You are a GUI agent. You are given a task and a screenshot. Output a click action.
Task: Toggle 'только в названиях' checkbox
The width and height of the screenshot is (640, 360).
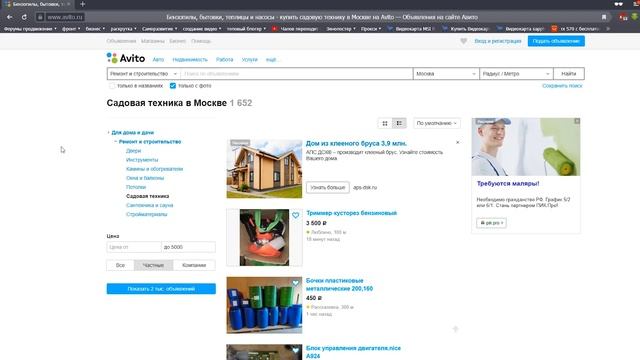(112, 86)
